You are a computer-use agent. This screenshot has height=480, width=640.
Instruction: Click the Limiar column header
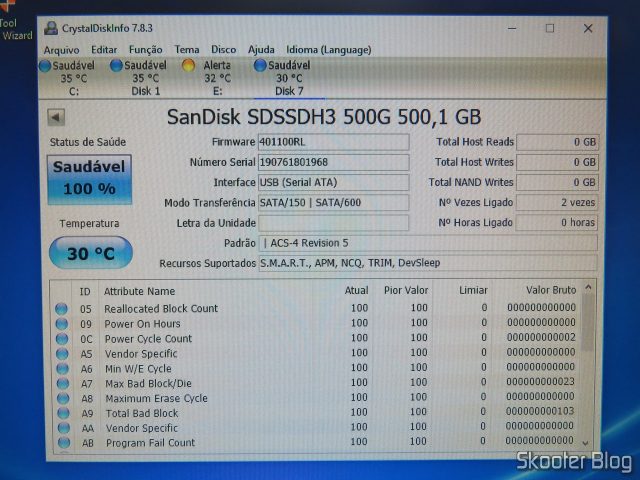coord(473,290)
